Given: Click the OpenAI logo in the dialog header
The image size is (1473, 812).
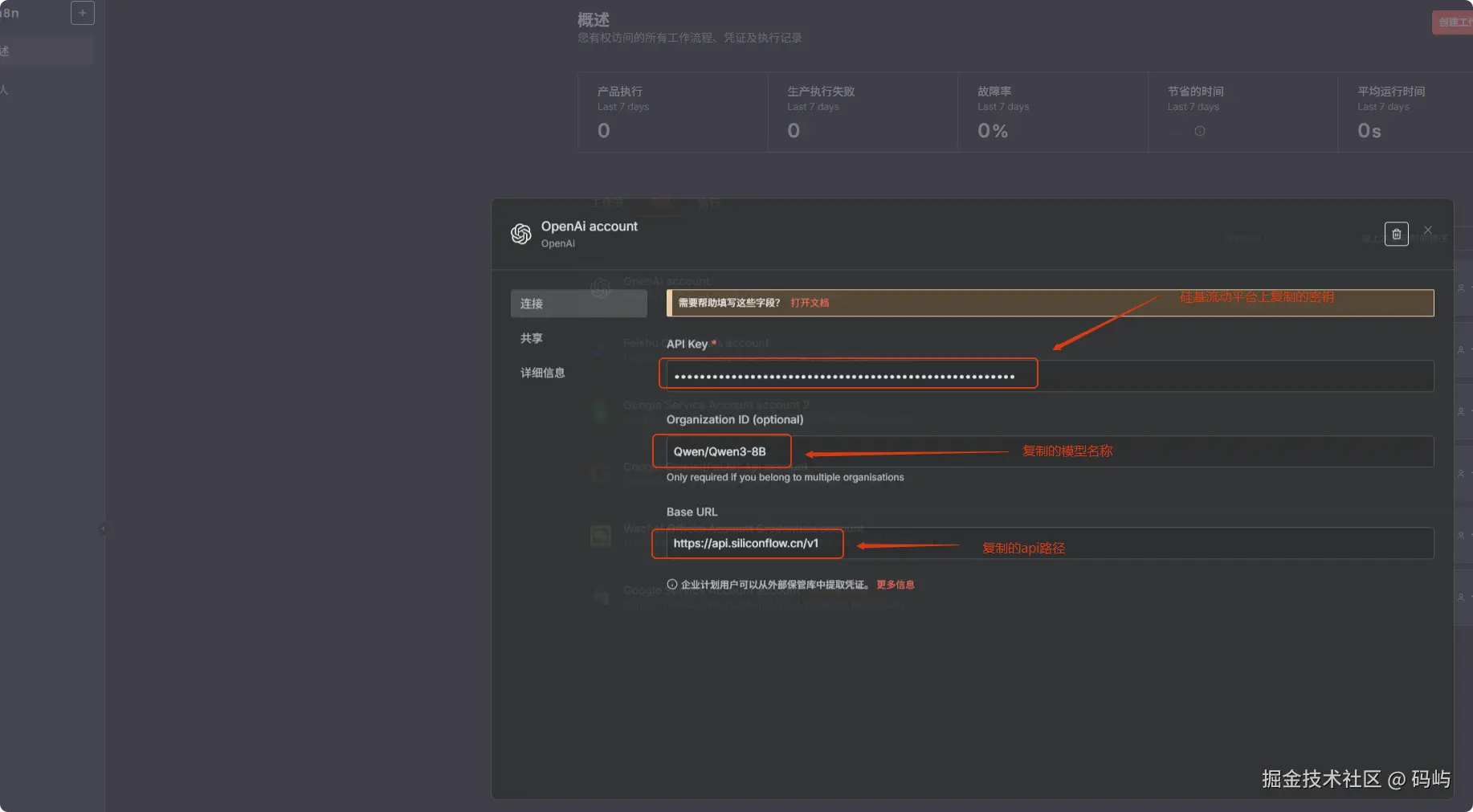Looking at the screenshot, I should point(521,234).
